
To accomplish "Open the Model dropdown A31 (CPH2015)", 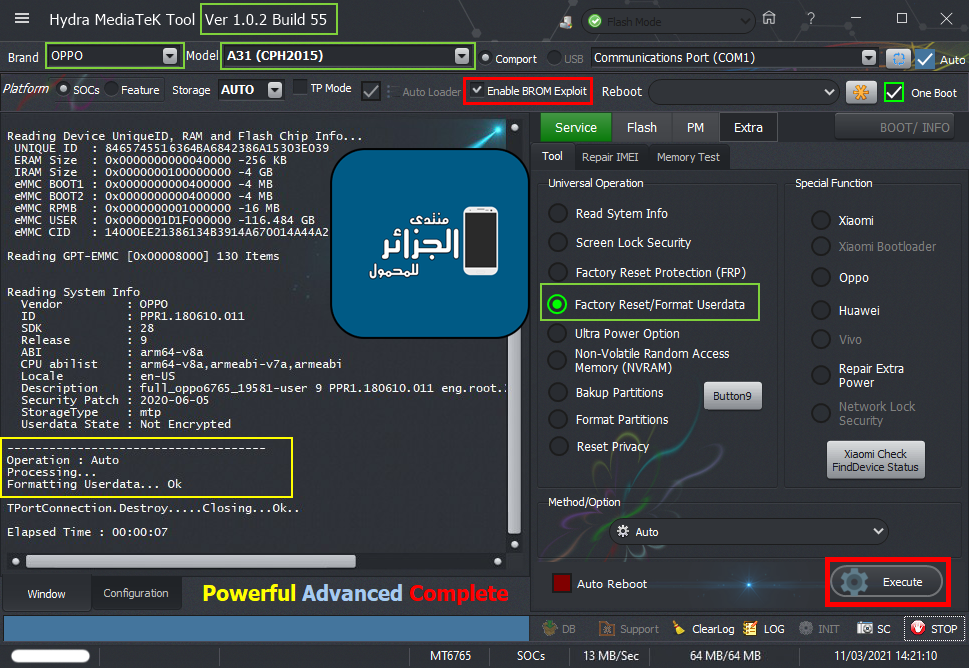I will 460,56.
